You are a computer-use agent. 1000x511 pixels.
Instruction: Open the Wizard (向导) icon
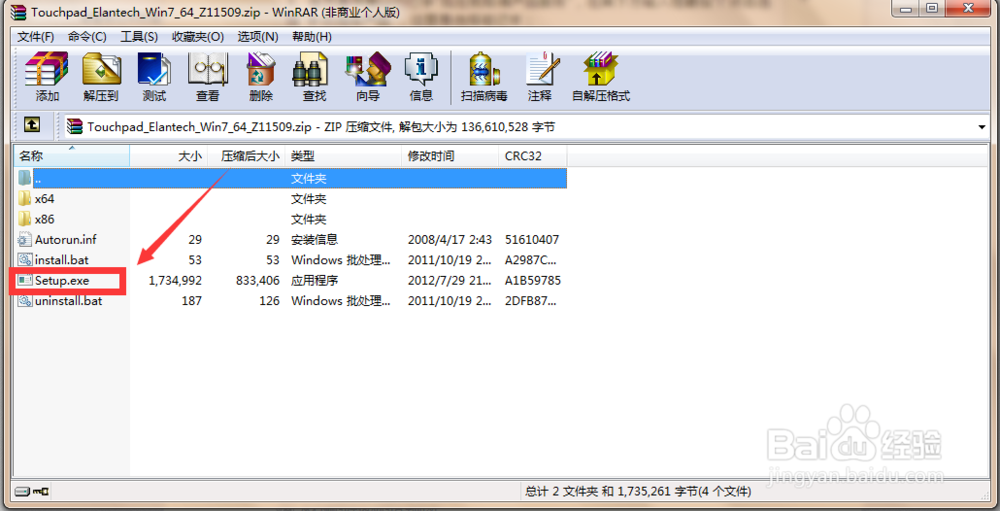click(367, 70)
